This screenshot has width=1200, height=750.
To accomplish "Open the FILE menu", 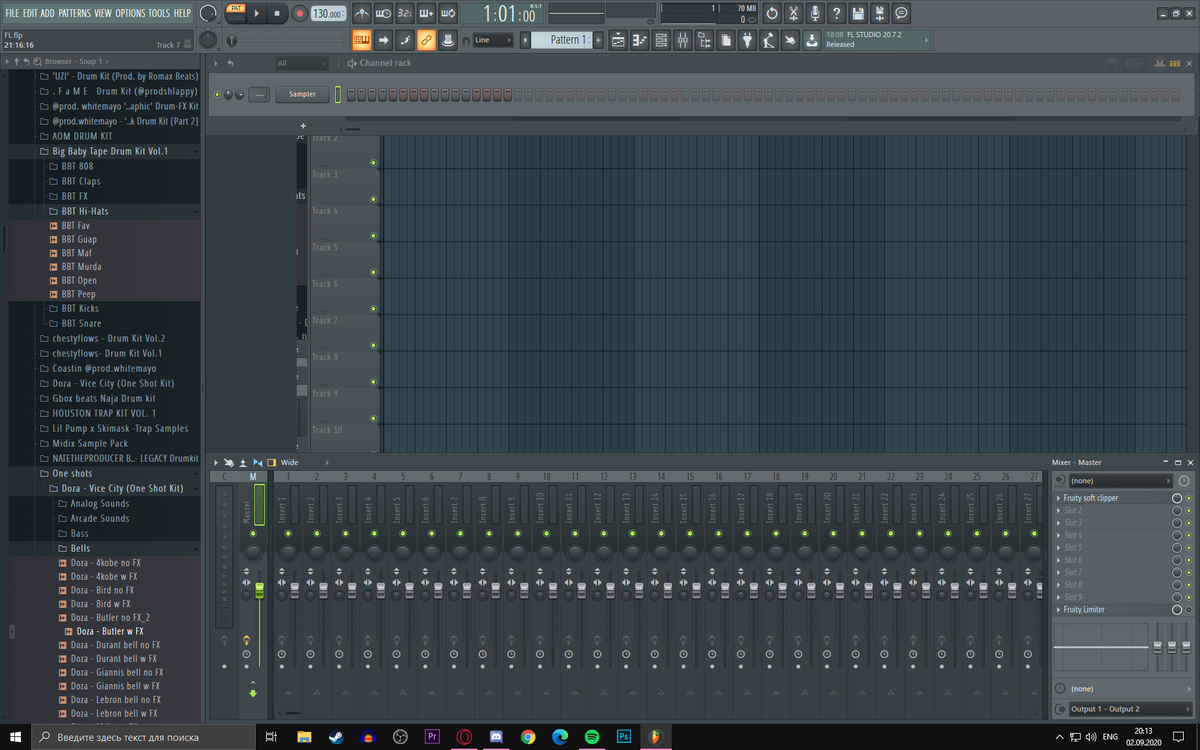I will (x=12, y=13).
